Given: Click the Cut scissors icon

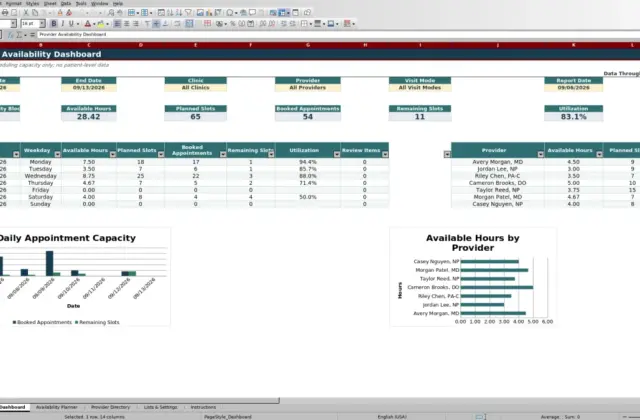Looking at the screenshot, I should [x=26, y=13].
